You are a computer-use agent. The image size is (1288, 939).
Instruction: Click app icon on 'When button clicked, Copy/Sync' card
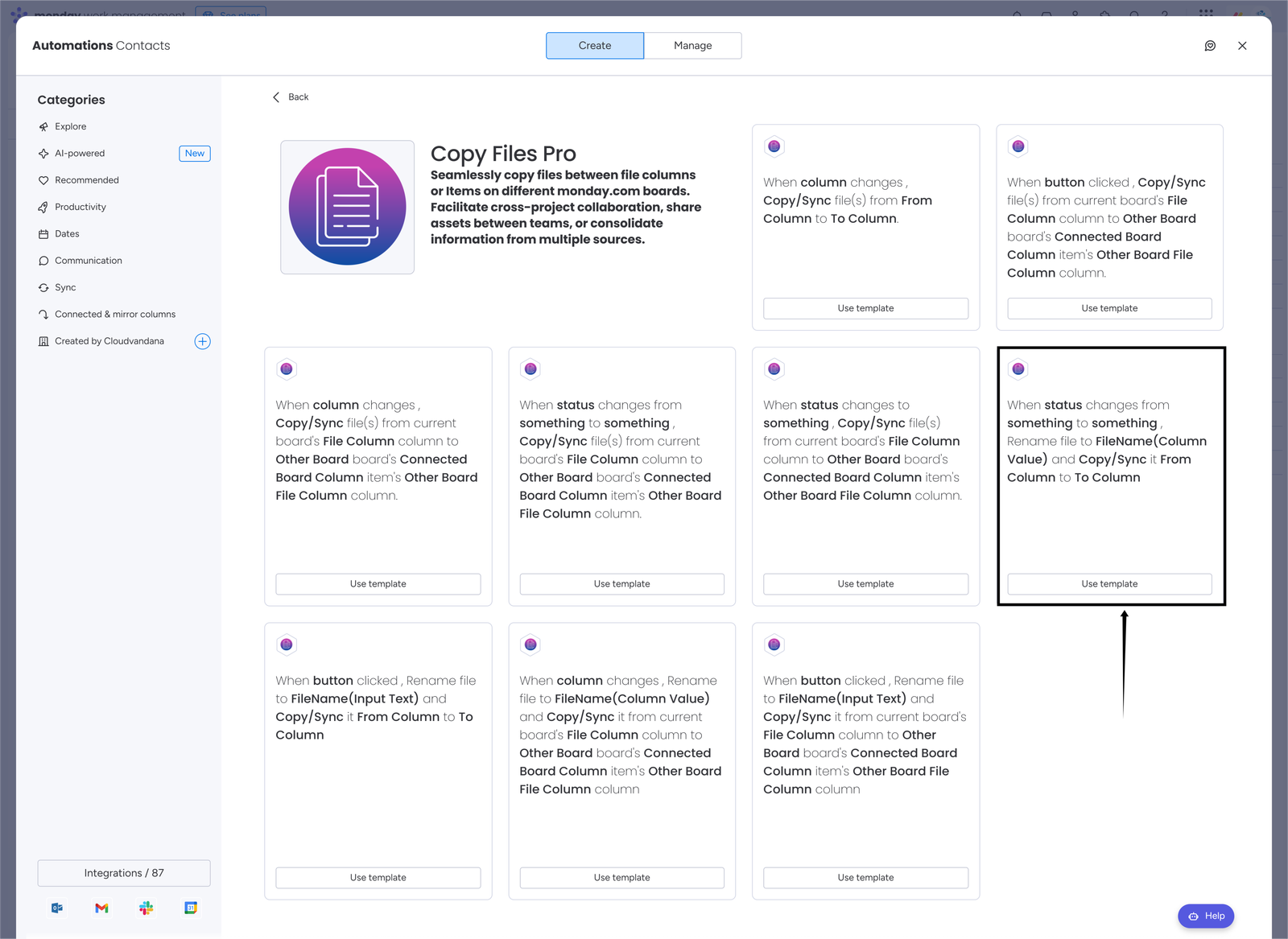pyautogui.click(x=1018, y=146)
